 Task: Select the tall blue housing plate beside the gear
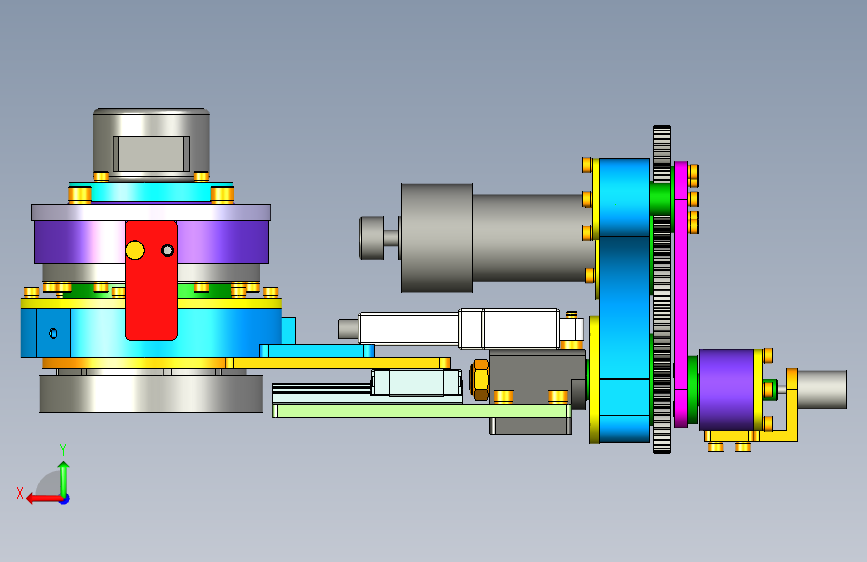click(x=624, y=300)
